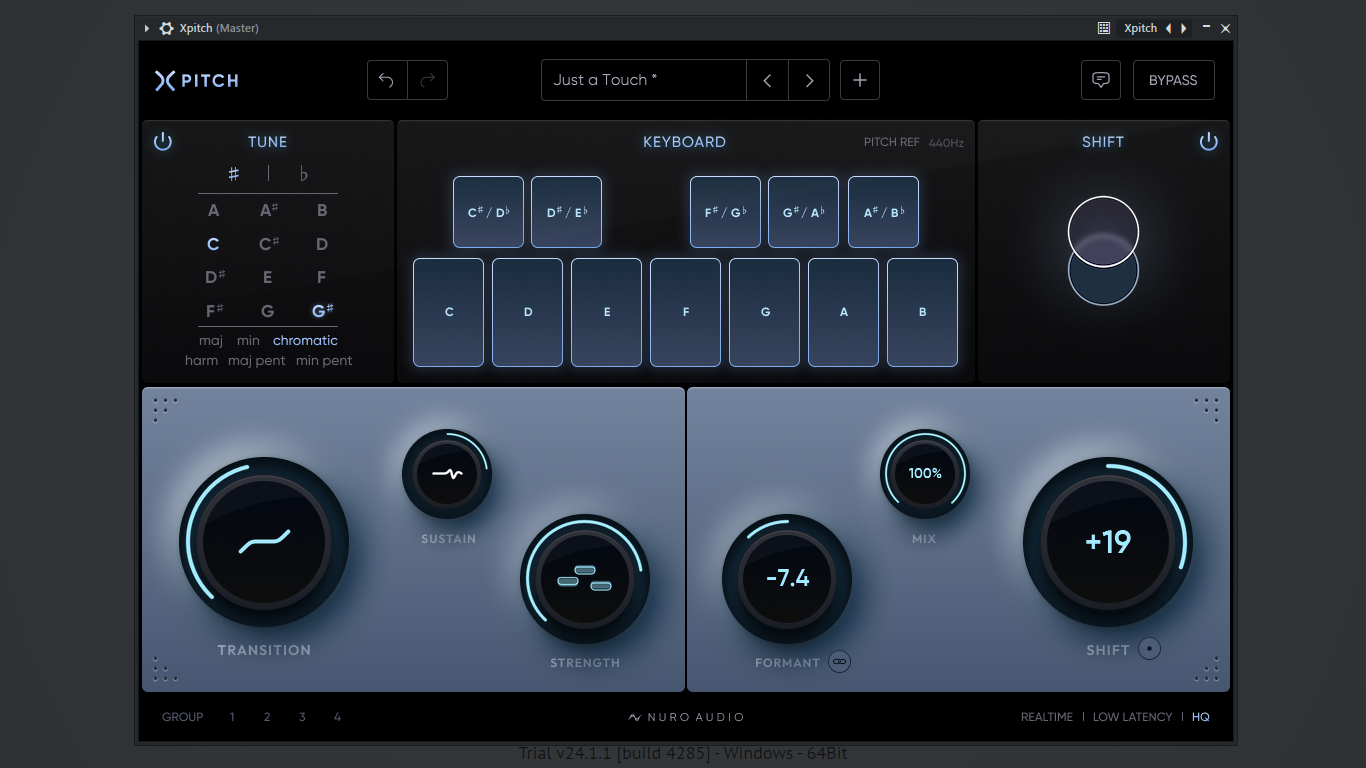Toggle note F# in tune grid
The height and width of the screenshot is (768, 1366).
tap(214, 310)
